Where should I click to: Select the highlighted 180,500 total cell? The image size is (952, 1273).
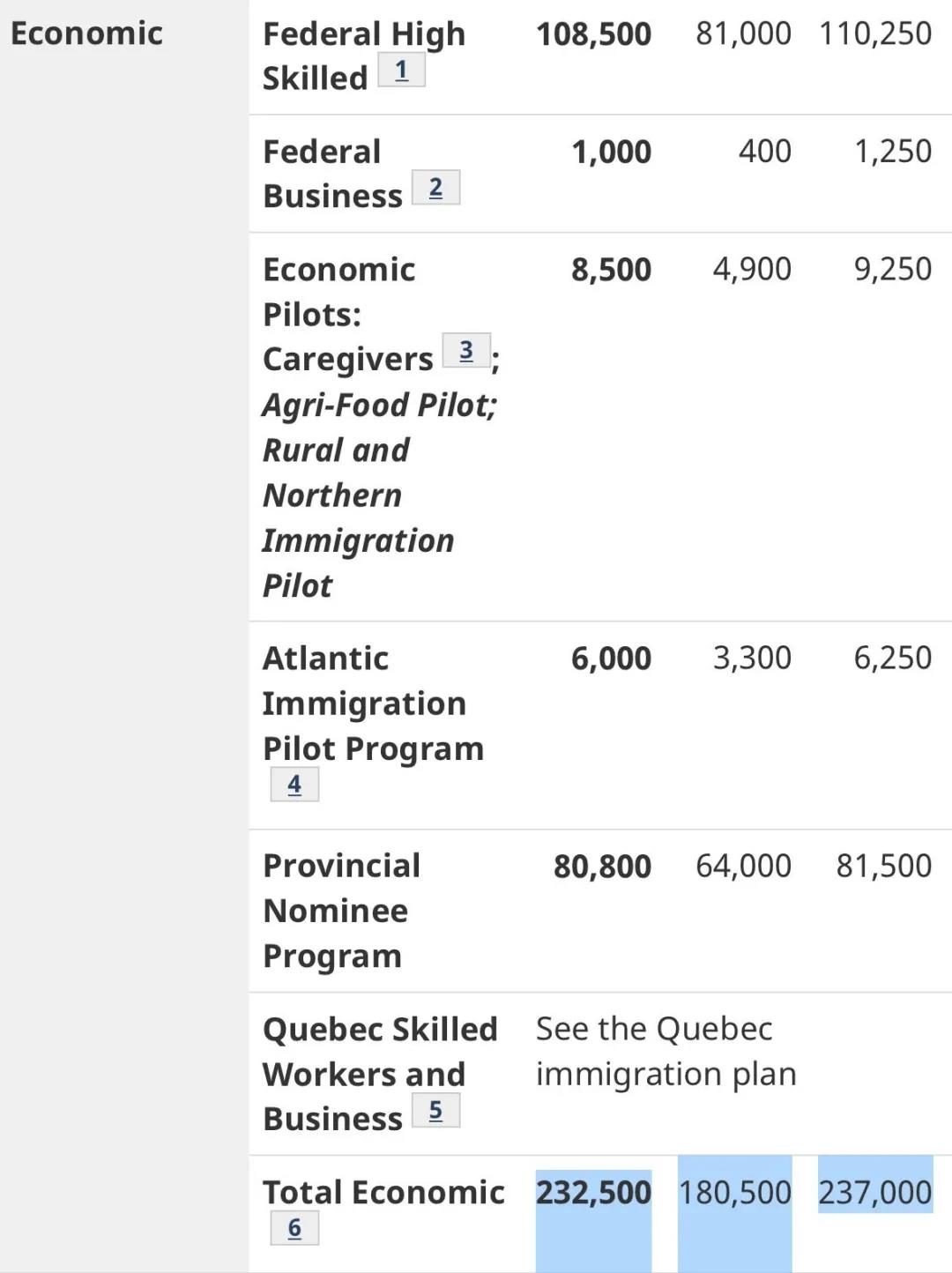tap(734, 1193)
